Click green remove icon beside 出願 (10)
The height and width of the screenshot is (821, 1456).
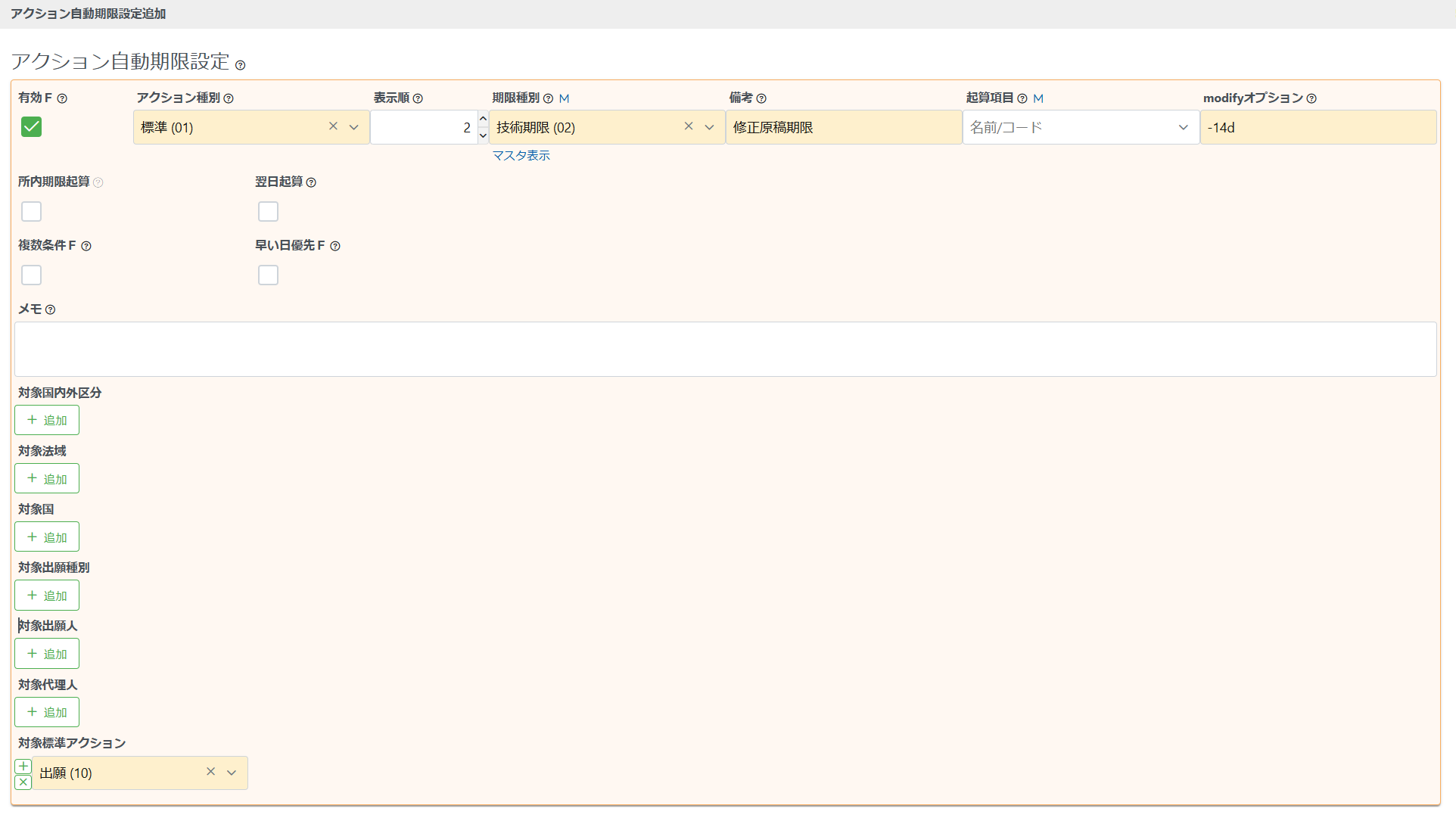coord(23,782)
